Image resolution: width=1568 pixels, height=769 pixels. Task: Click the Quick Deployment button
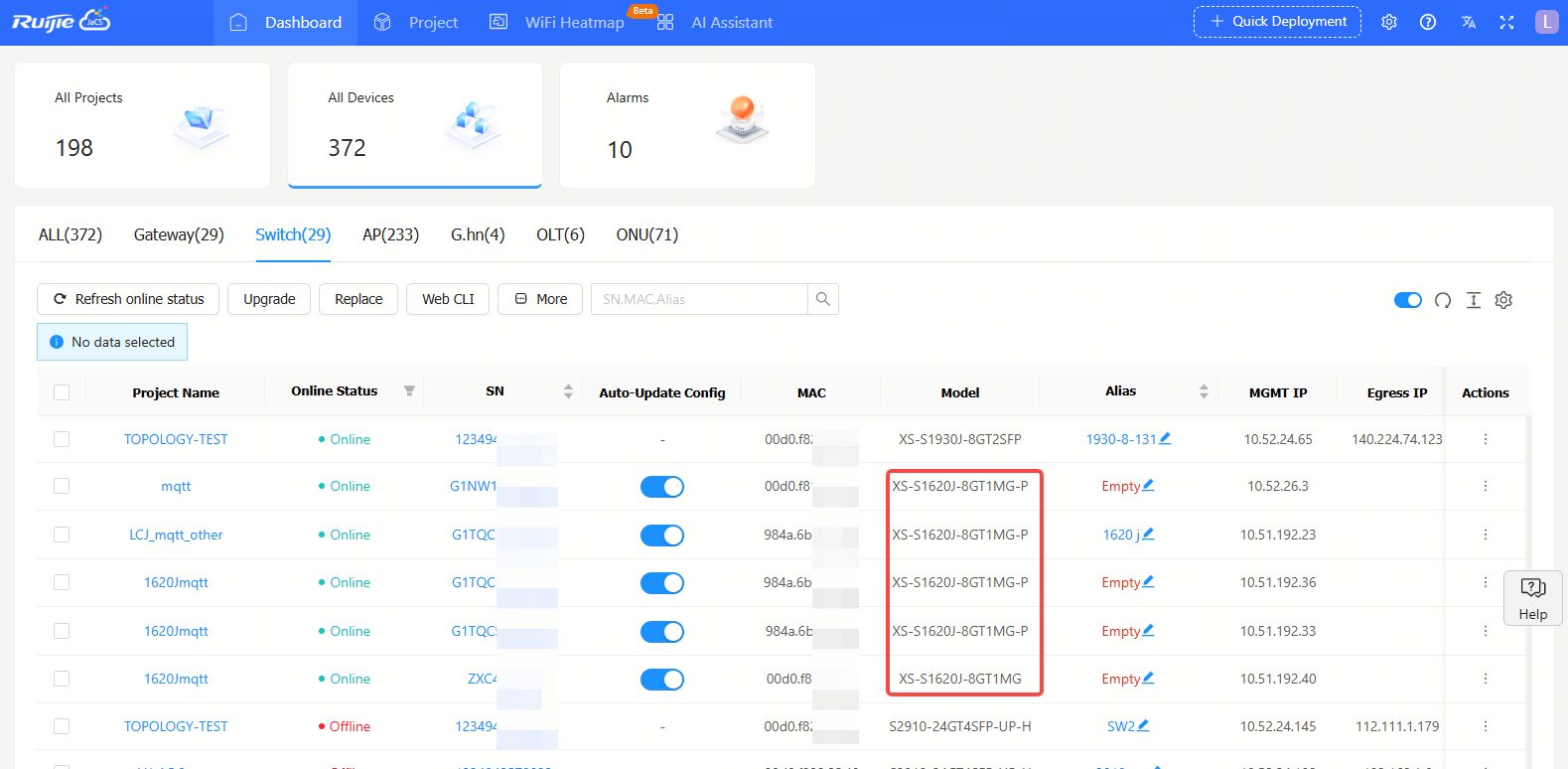pos(1277,22)
